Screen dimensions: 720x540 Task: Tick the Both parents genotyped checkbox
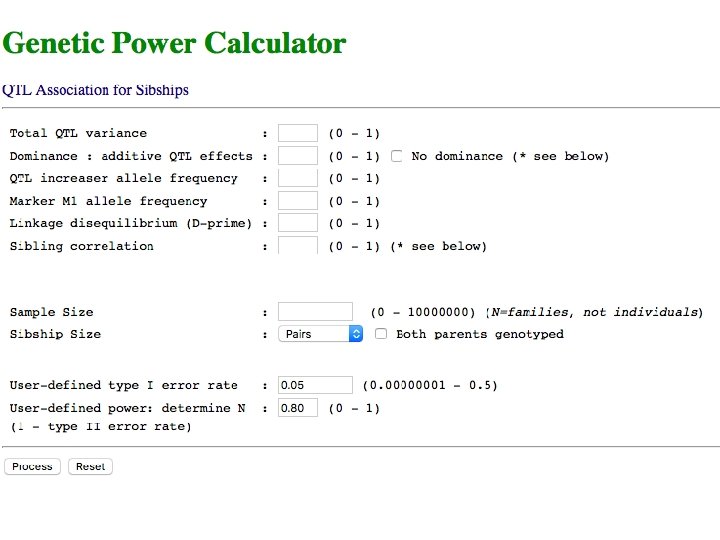tap(381, 334)
